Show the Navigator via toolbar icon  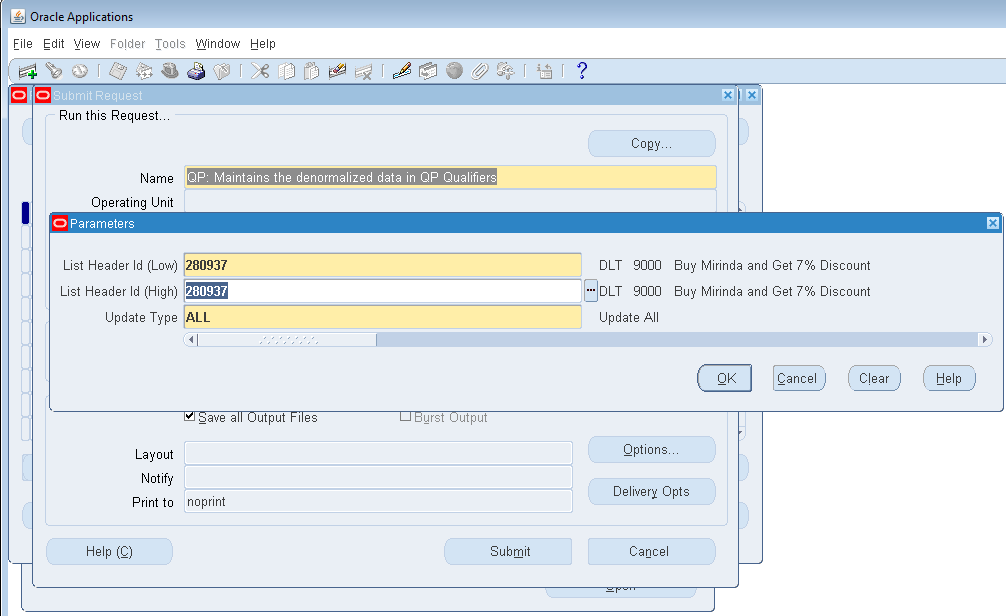(80, 71)
